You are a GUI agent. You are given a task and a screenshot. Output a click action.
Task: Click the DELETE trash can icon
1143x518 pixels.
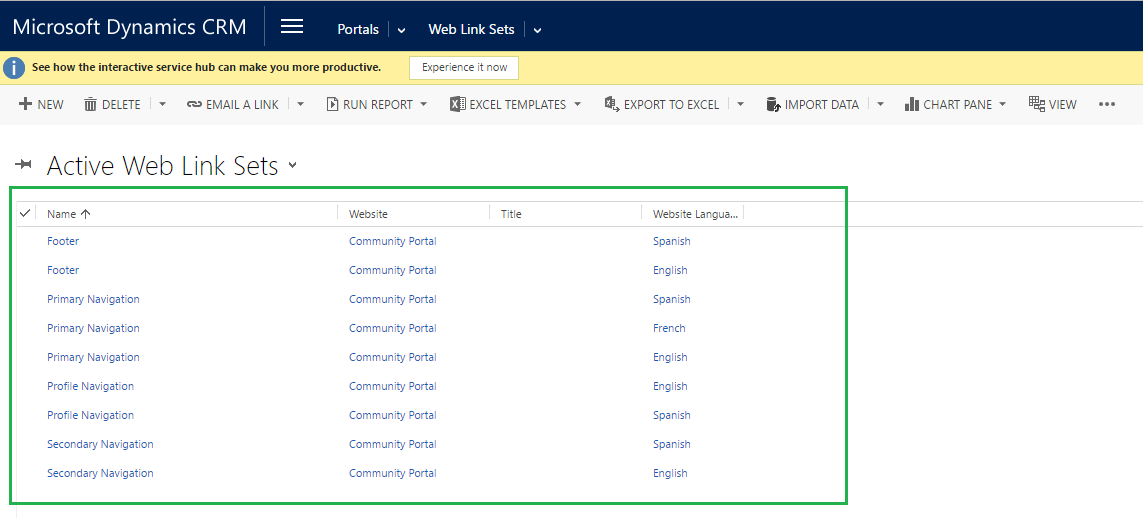[91, 104]
